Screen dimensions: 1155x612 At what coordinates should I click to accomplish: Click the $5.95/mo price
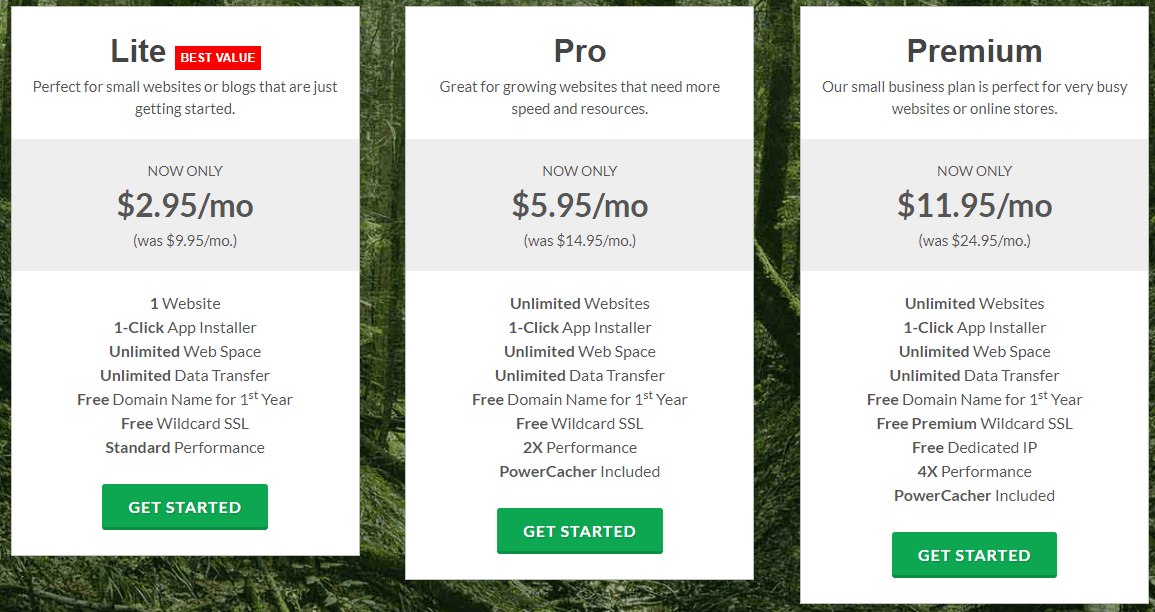pyautogui.click(x=580, y=205)
